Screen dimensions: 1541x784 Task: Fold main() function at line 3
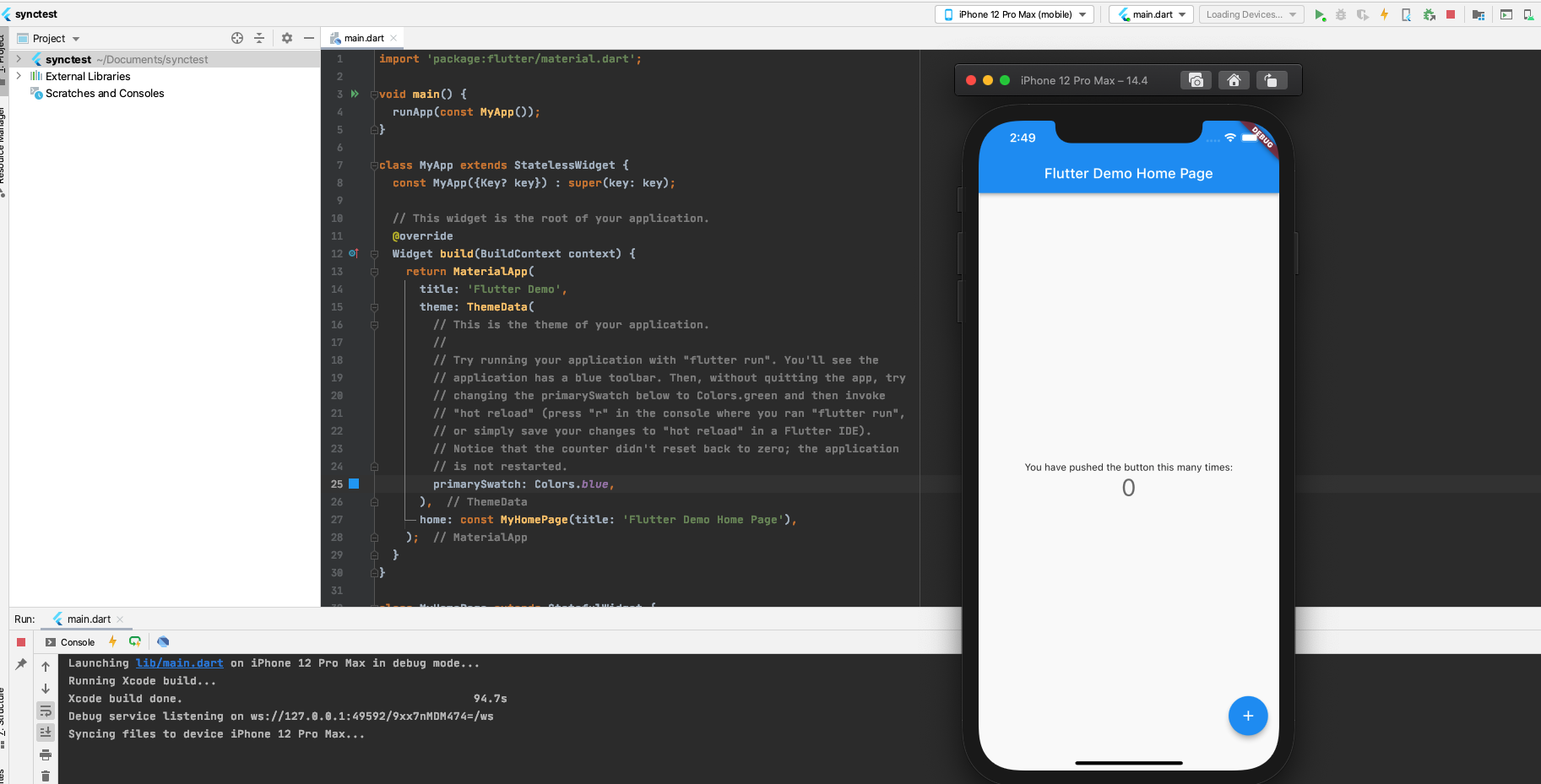click(374, 94)
